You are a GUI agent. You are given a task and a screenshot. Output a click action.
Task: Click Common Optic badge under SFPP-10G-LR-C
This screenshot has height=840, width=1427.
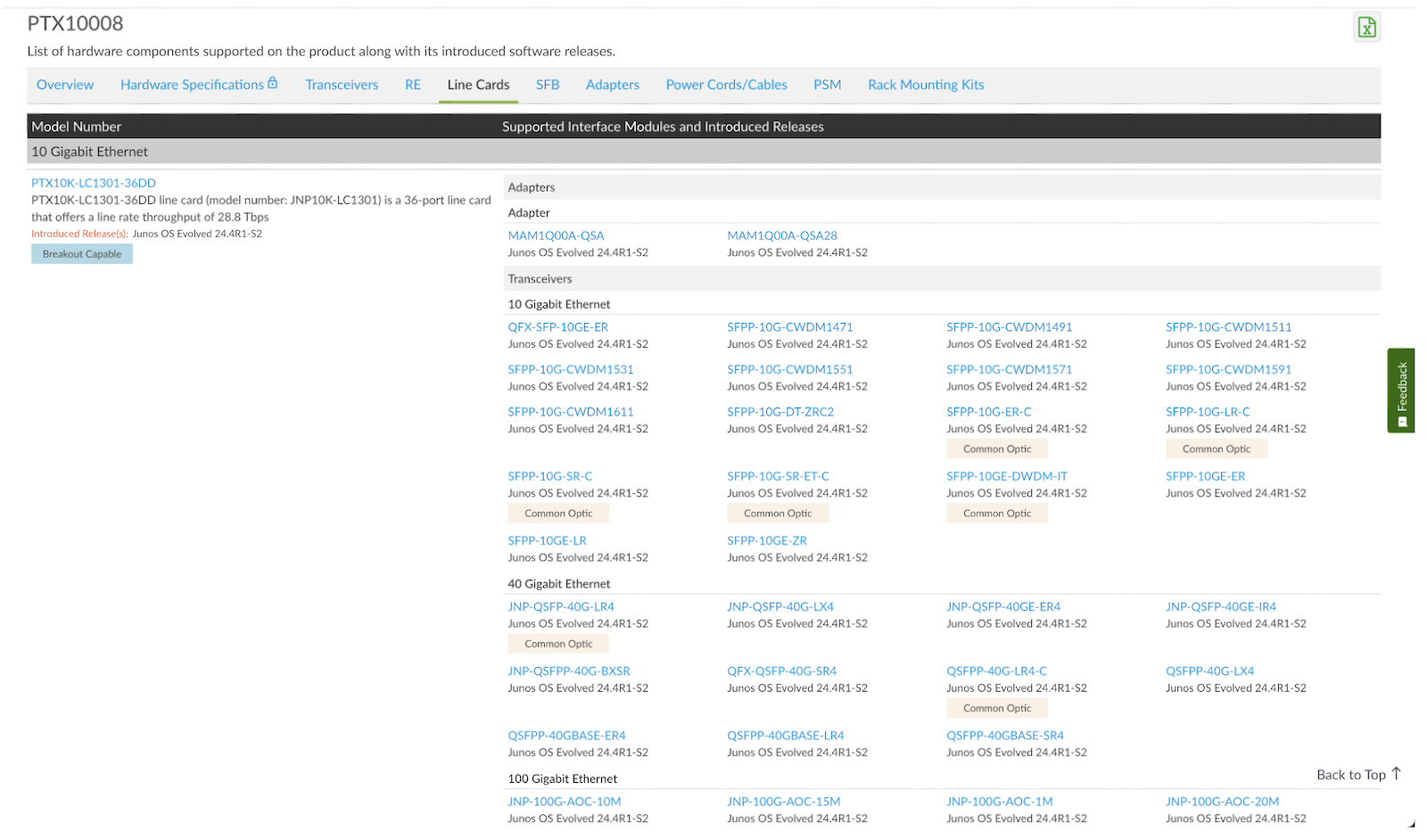tap(1217, 449)
